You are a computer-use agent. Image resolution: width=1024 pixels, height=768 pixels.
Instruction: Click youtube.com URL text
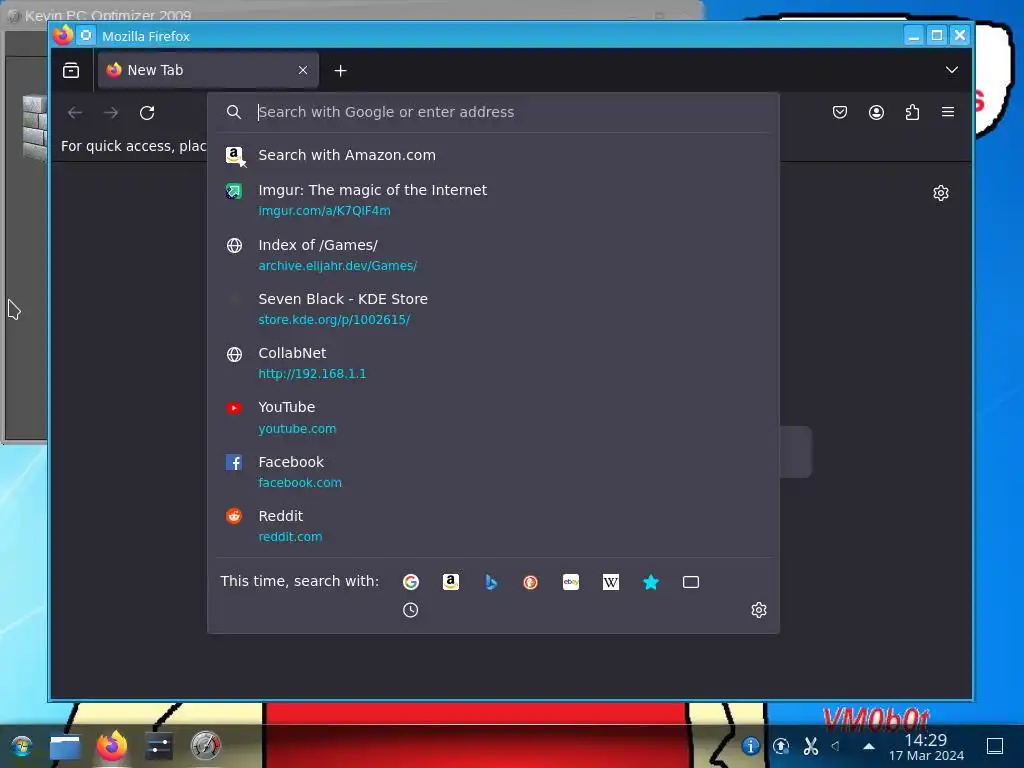[x=297, y=428]
